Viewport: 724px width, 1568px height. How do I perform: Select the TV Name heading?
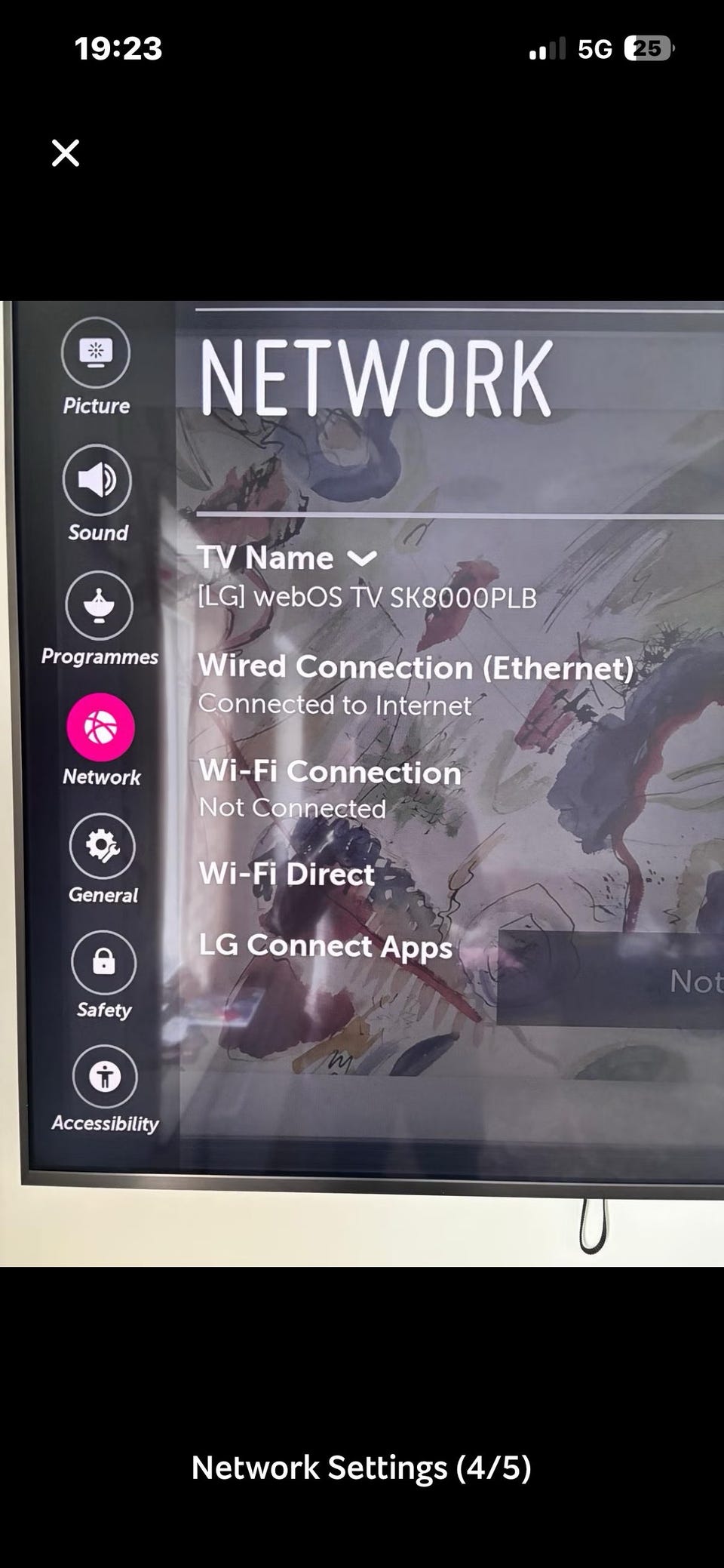(265, 558)
